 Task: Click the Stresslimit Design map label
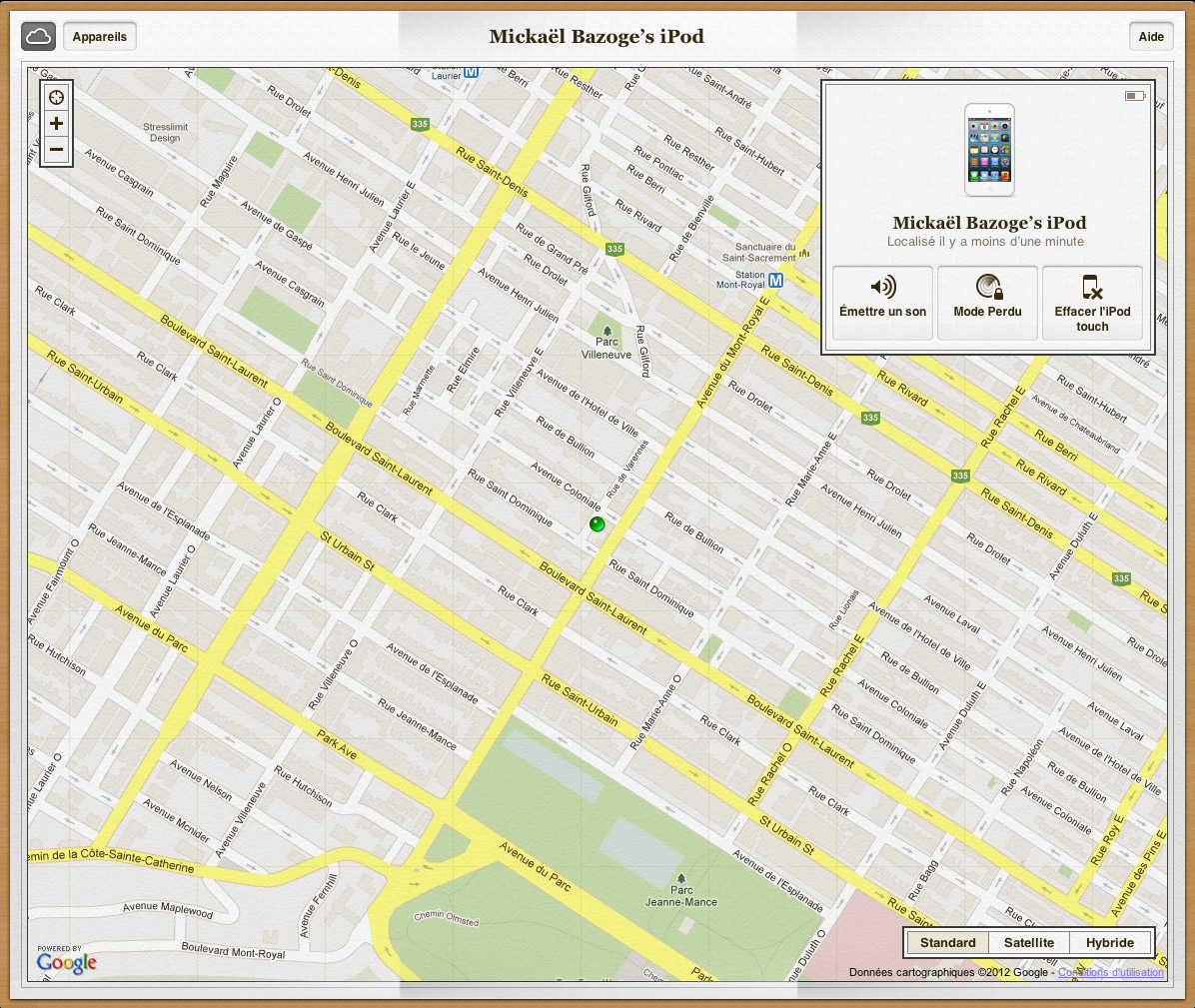pos(166,133)
